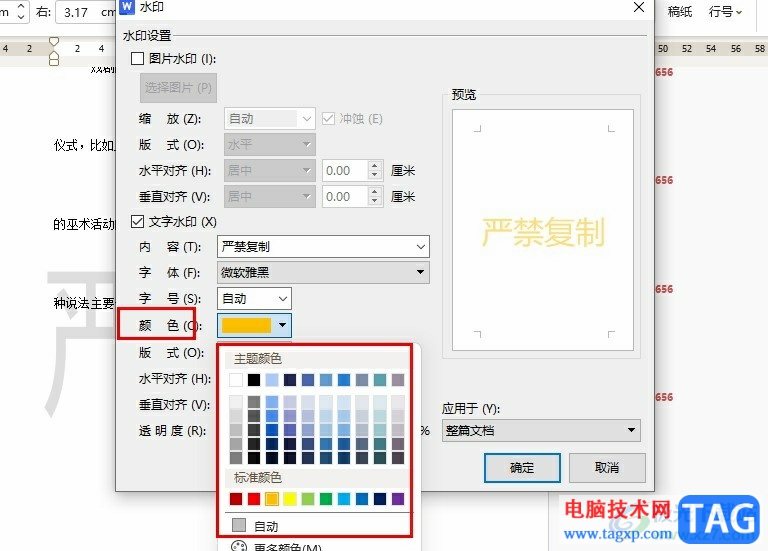768x551 pixels.
Task: Click the orange current color preview box
Action: pyautogui.click(x=246, y=325)
